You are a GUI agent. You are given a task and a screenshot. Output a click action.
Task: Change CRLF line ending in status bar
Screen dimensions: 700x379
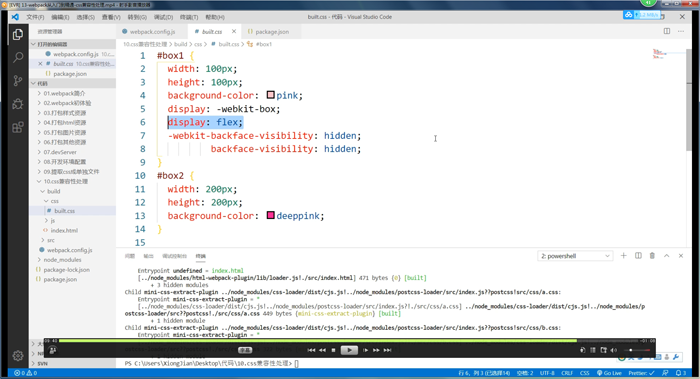coord(567,373)
